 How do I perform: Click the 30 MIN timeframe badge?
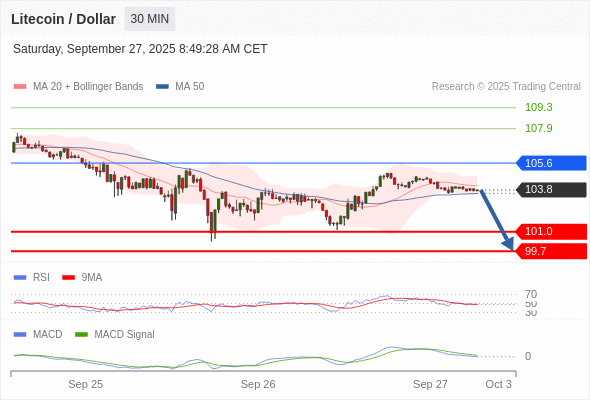[150, 19]
